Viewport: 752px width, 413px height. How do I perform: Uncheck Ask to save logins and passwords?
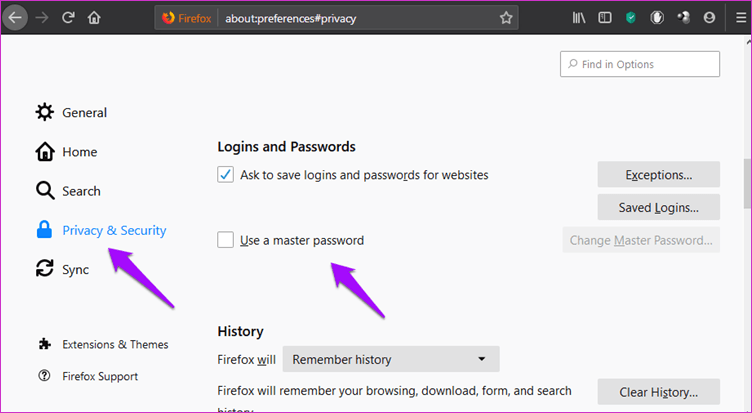tap(225, 175)
